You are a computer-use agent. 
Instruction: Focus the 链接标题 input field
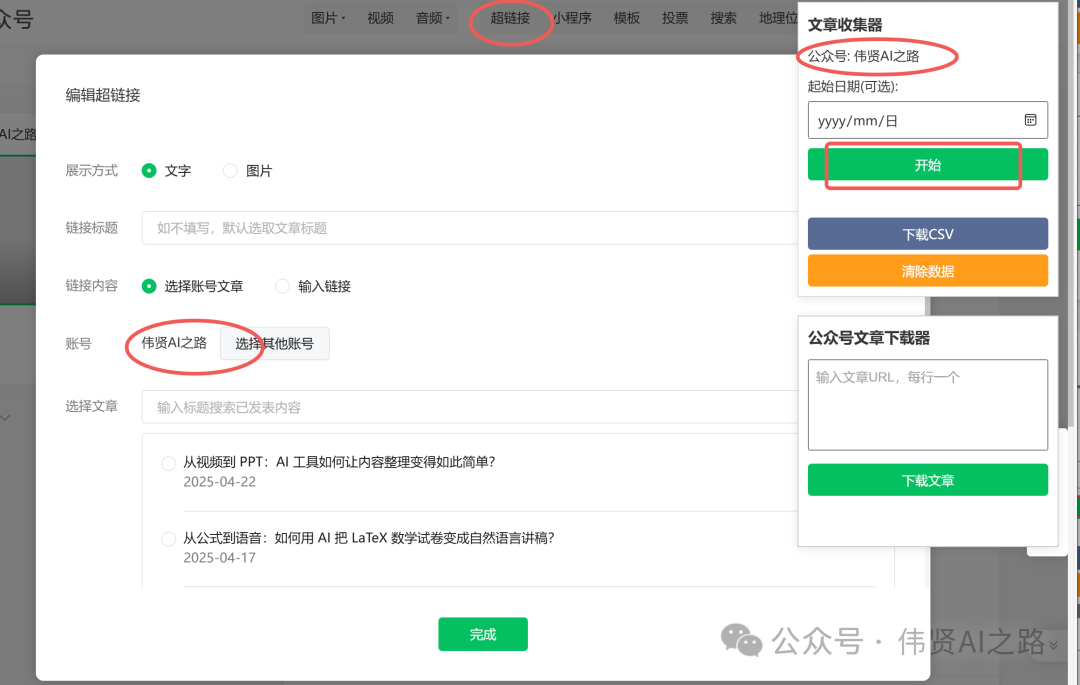point(470,228)
